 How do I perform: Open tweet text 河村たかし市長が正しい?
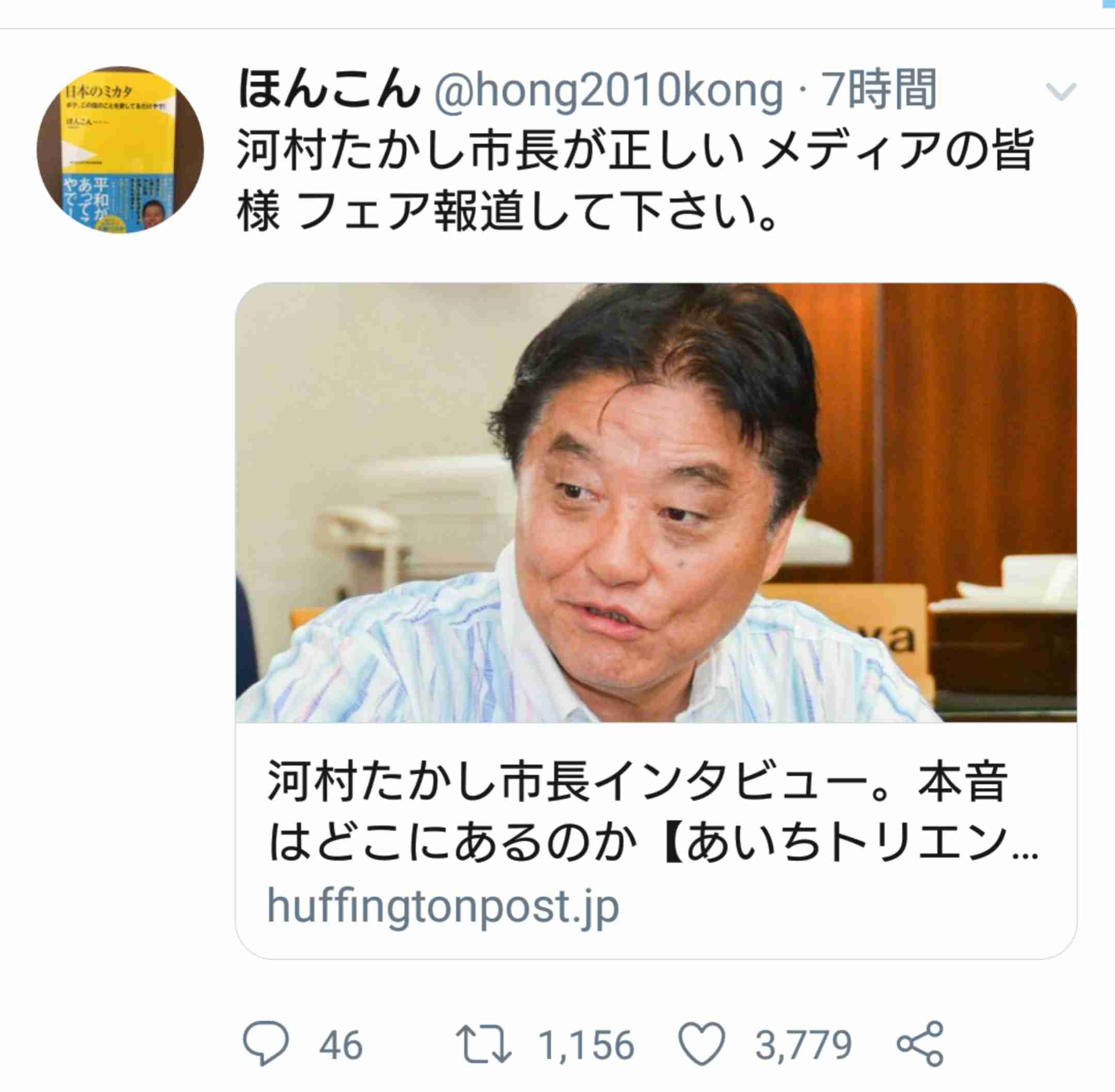(x=490, y=150)
